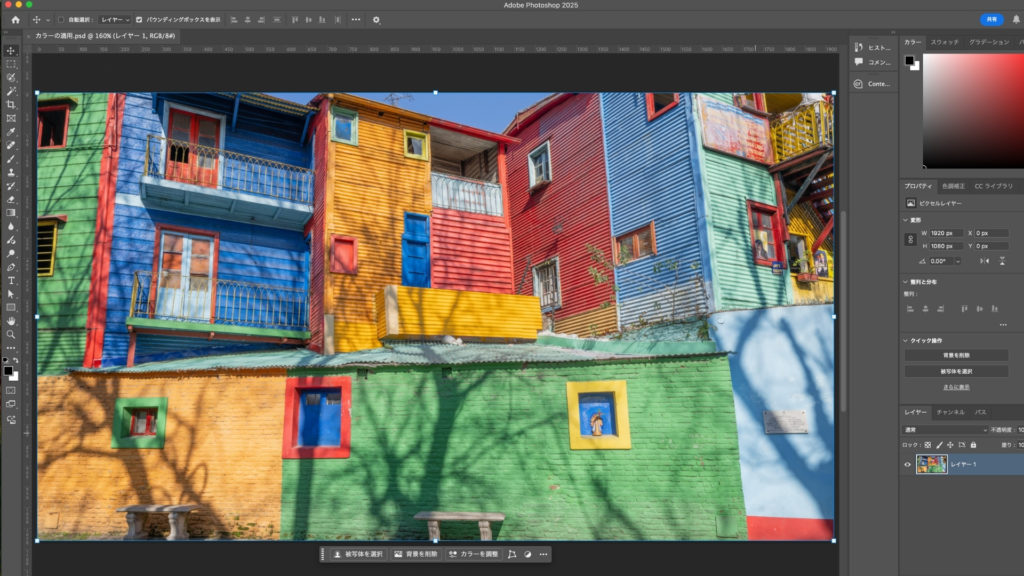
Task: Click the Home icon in options bar
Action: (x=15, y=19)
